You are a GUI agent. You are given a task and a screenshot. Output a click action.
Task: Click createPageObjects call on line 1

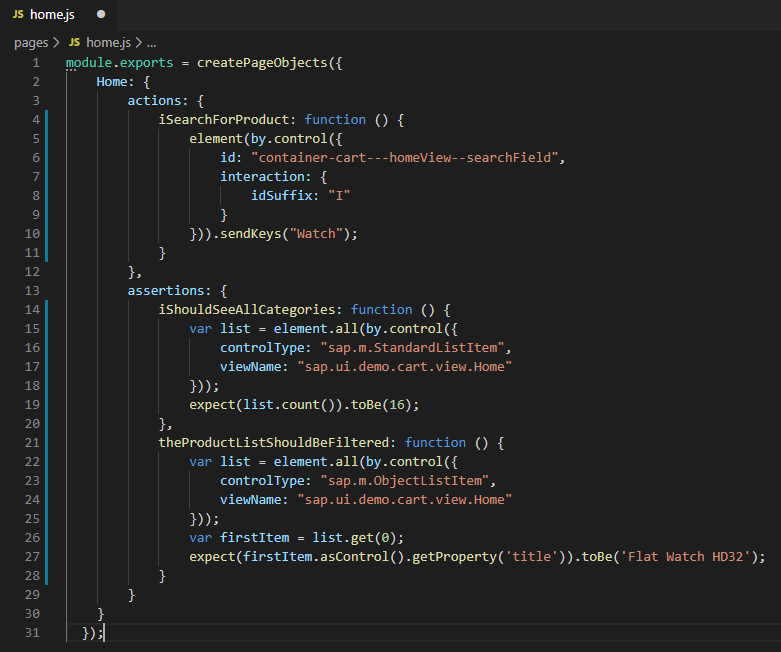[262, 63]
